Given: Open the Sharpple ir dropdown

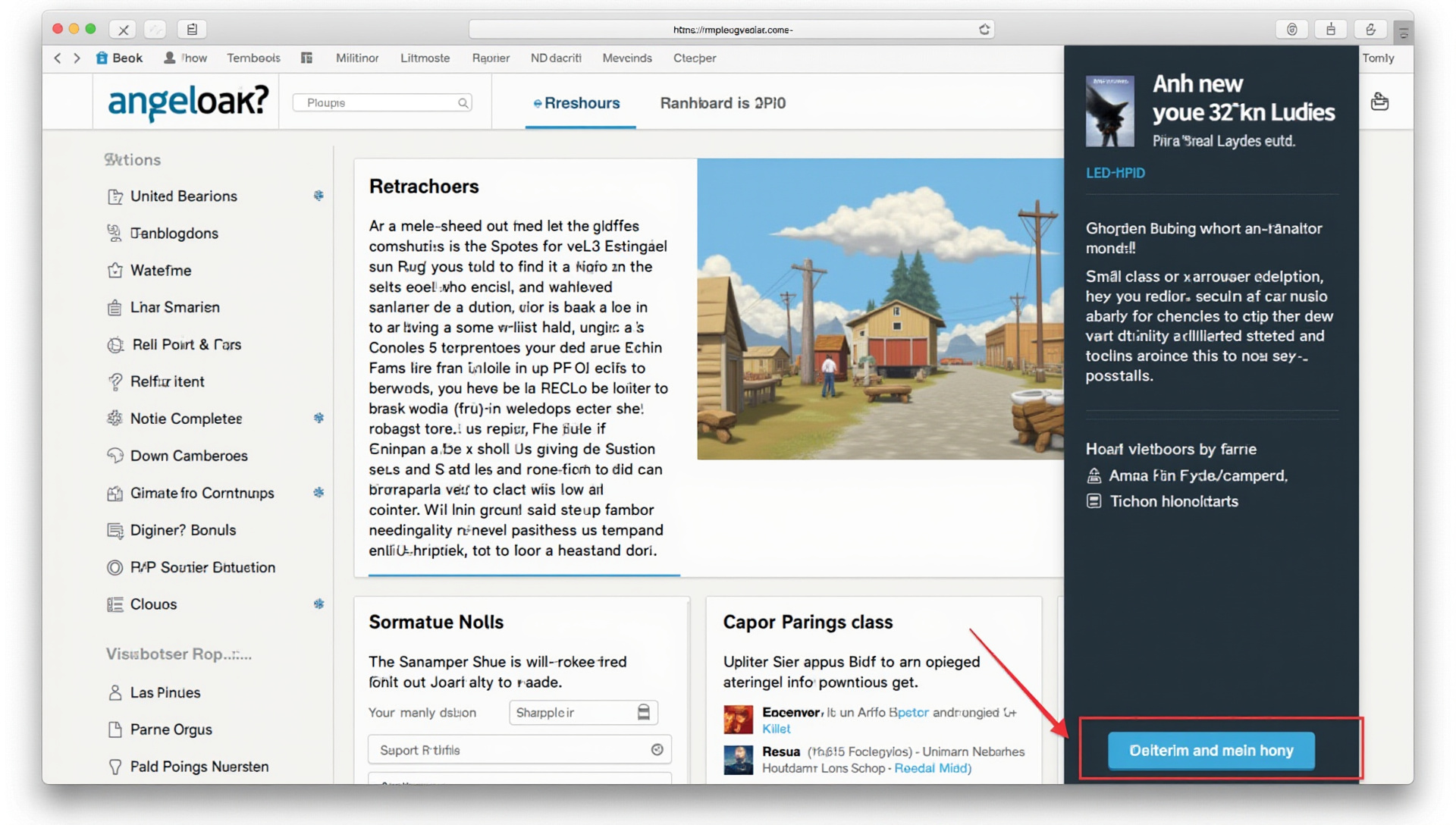Looking at the screenshot, I should 582,713.
